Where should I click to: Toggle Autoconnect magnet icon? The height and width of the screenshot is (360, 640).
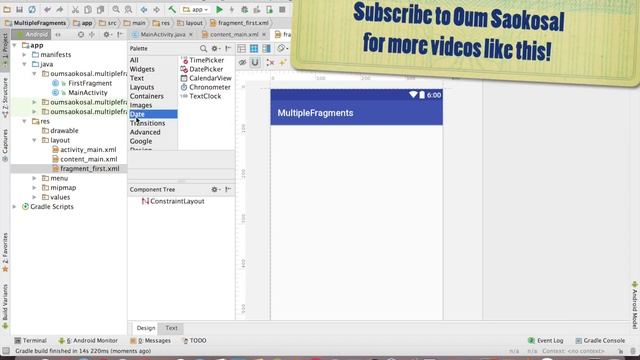(255, 62)
